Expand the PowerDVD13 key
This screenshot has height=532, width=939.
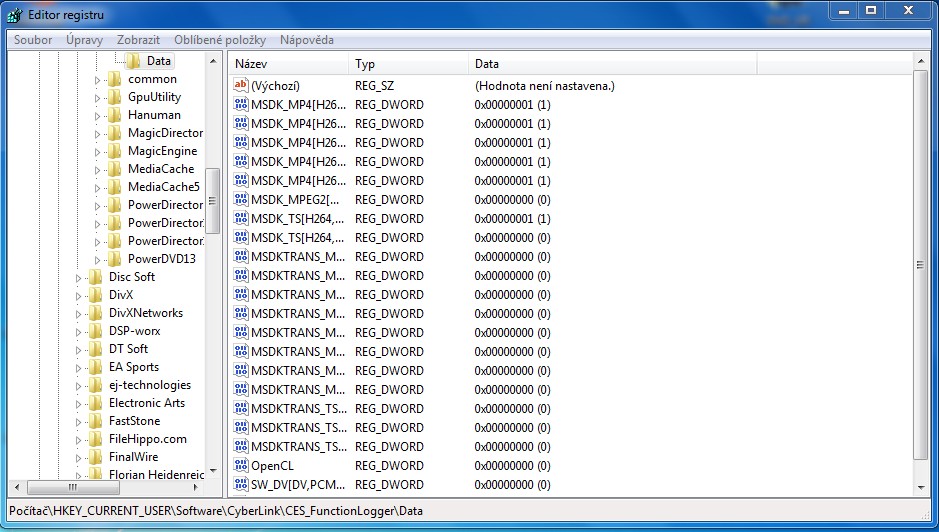pos(97,259)
